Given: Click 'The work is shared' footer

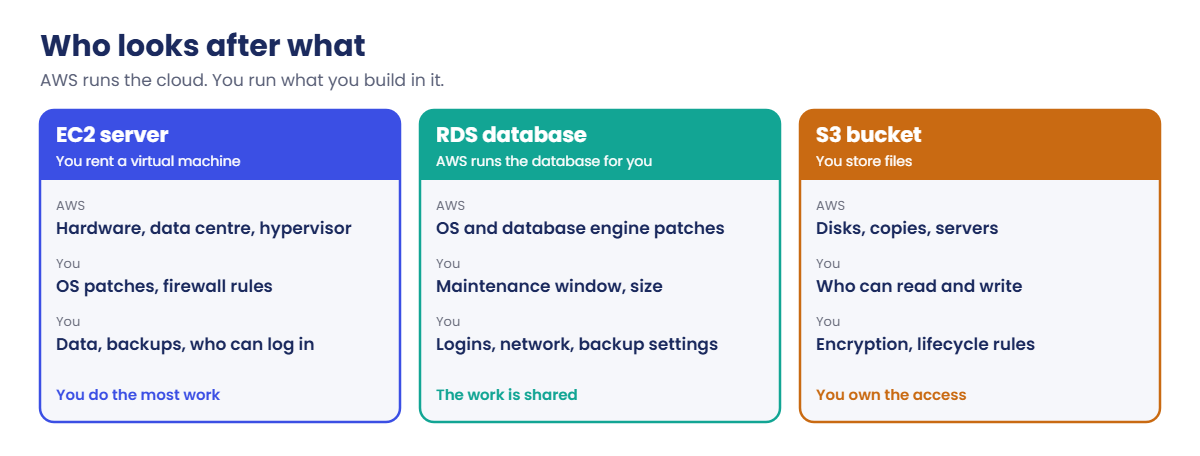Looking at the screenshot, I should (507, 395).
